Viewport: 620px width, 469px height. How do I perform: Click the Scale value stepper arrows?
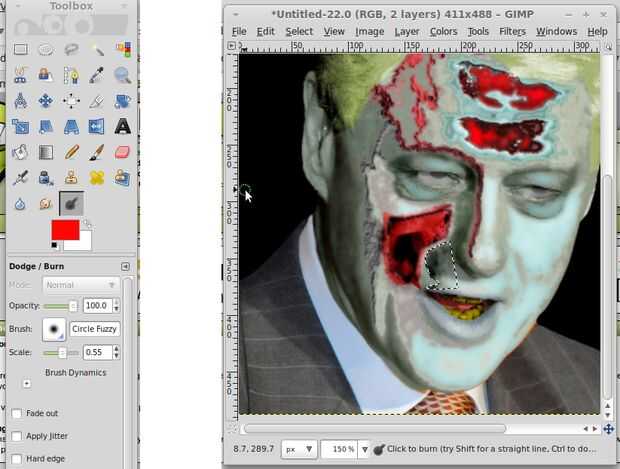pos(116,352)
